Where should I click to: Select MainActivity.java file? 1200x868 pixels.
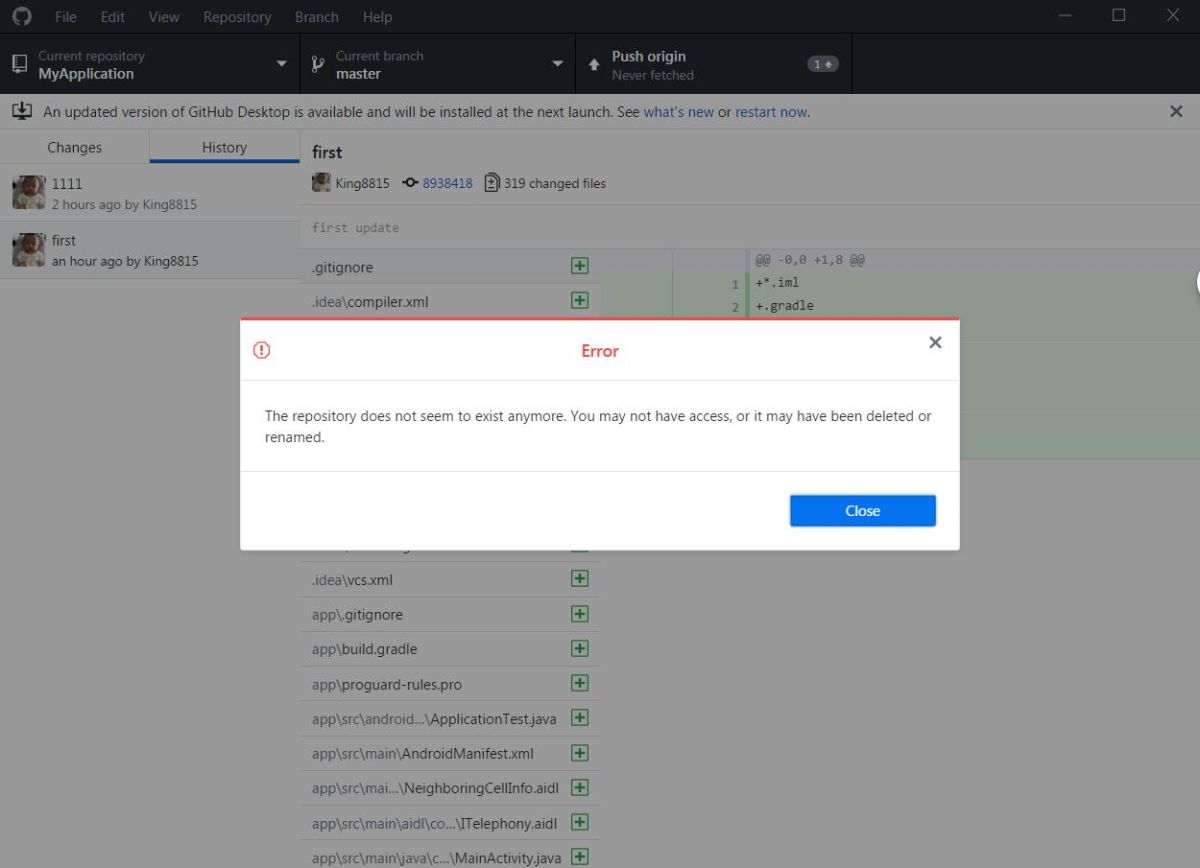[450, 857]
